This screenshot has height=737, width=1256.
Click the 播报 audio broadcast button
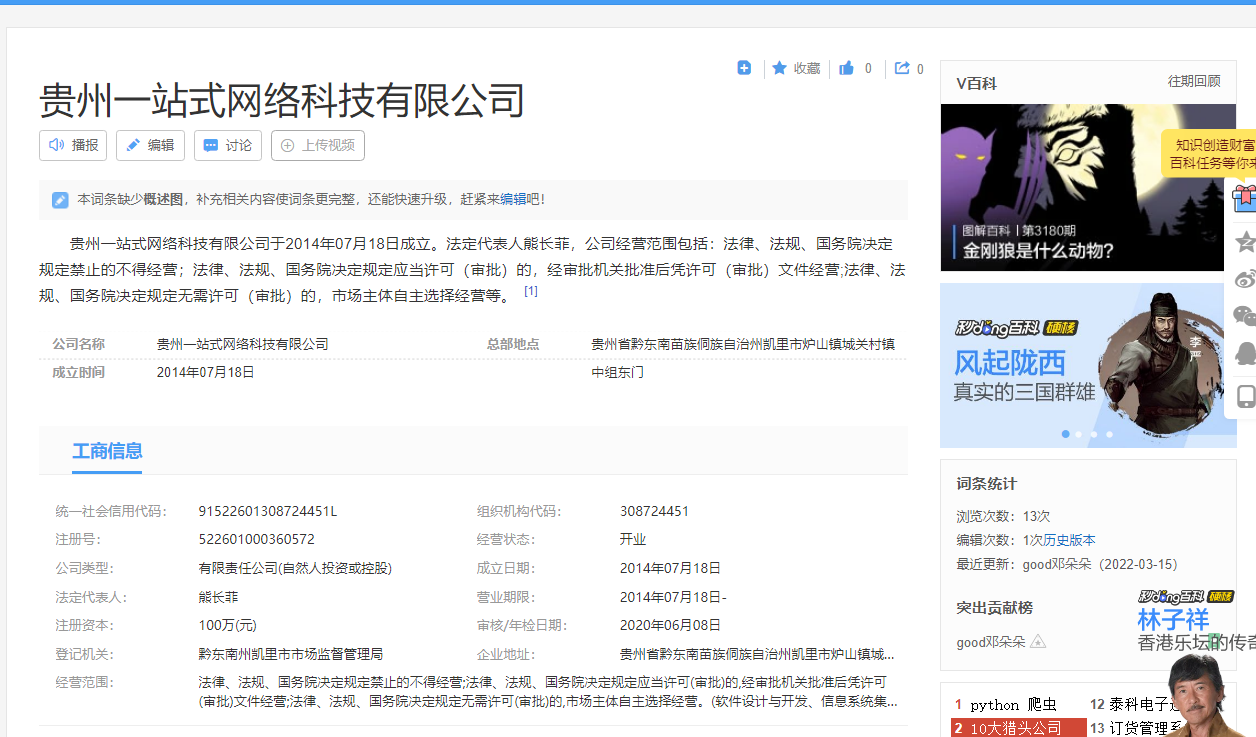[73, 145]
